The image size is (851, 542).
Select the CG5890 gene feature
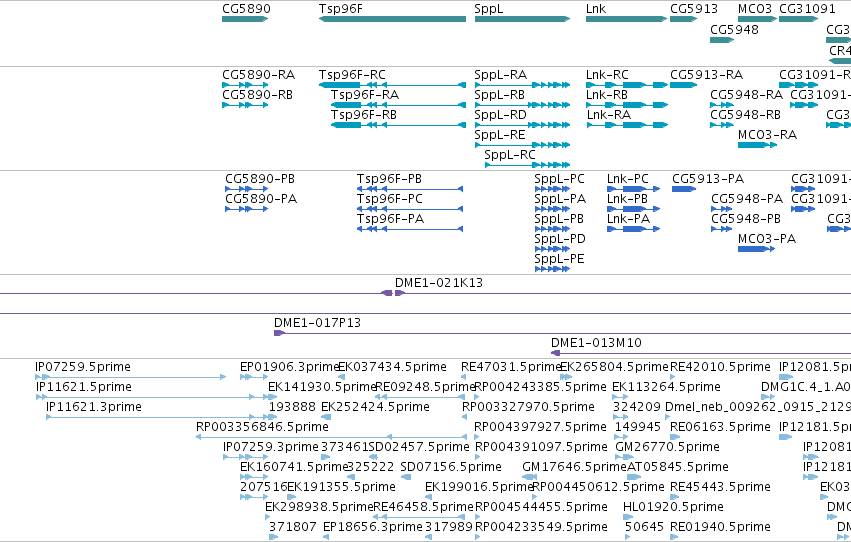tap(245, 19)
